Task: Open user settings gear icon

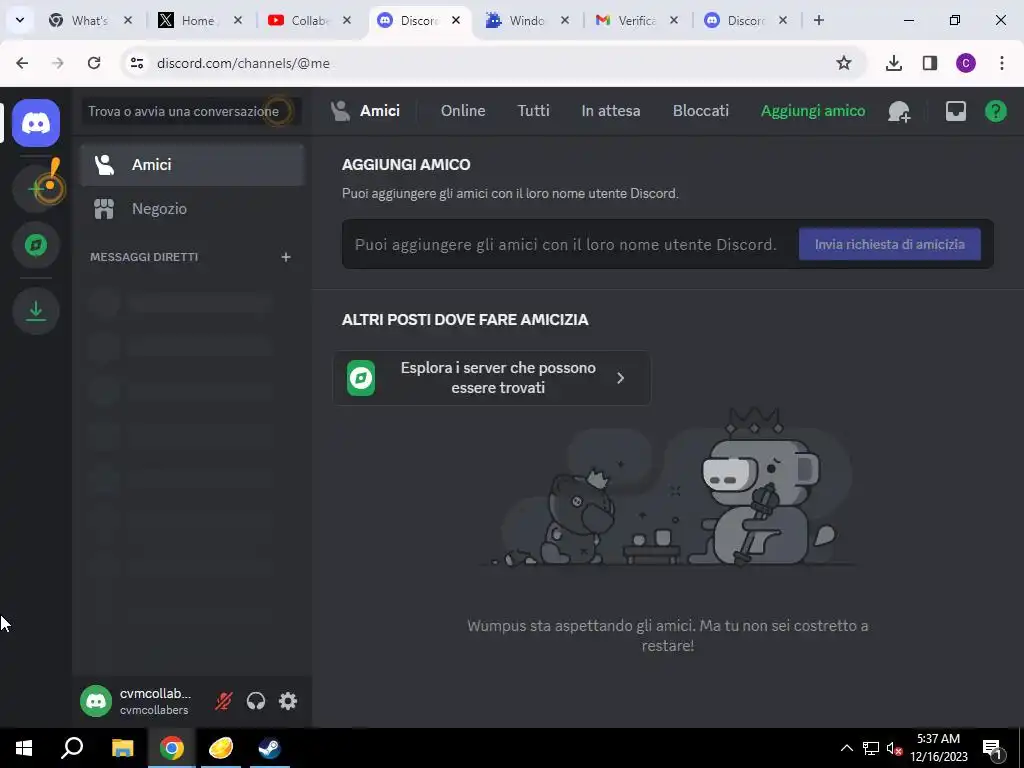Action: tap(288, 701)
